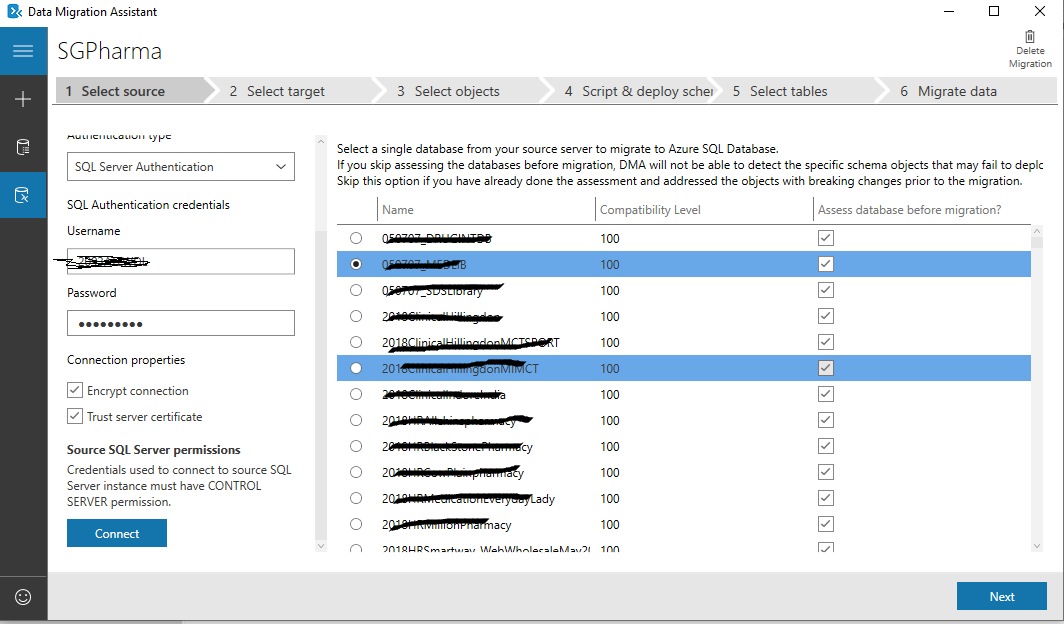1064x624 pixels.
Task: Click Assess database before migration column header
Action: tap(909, 210)
